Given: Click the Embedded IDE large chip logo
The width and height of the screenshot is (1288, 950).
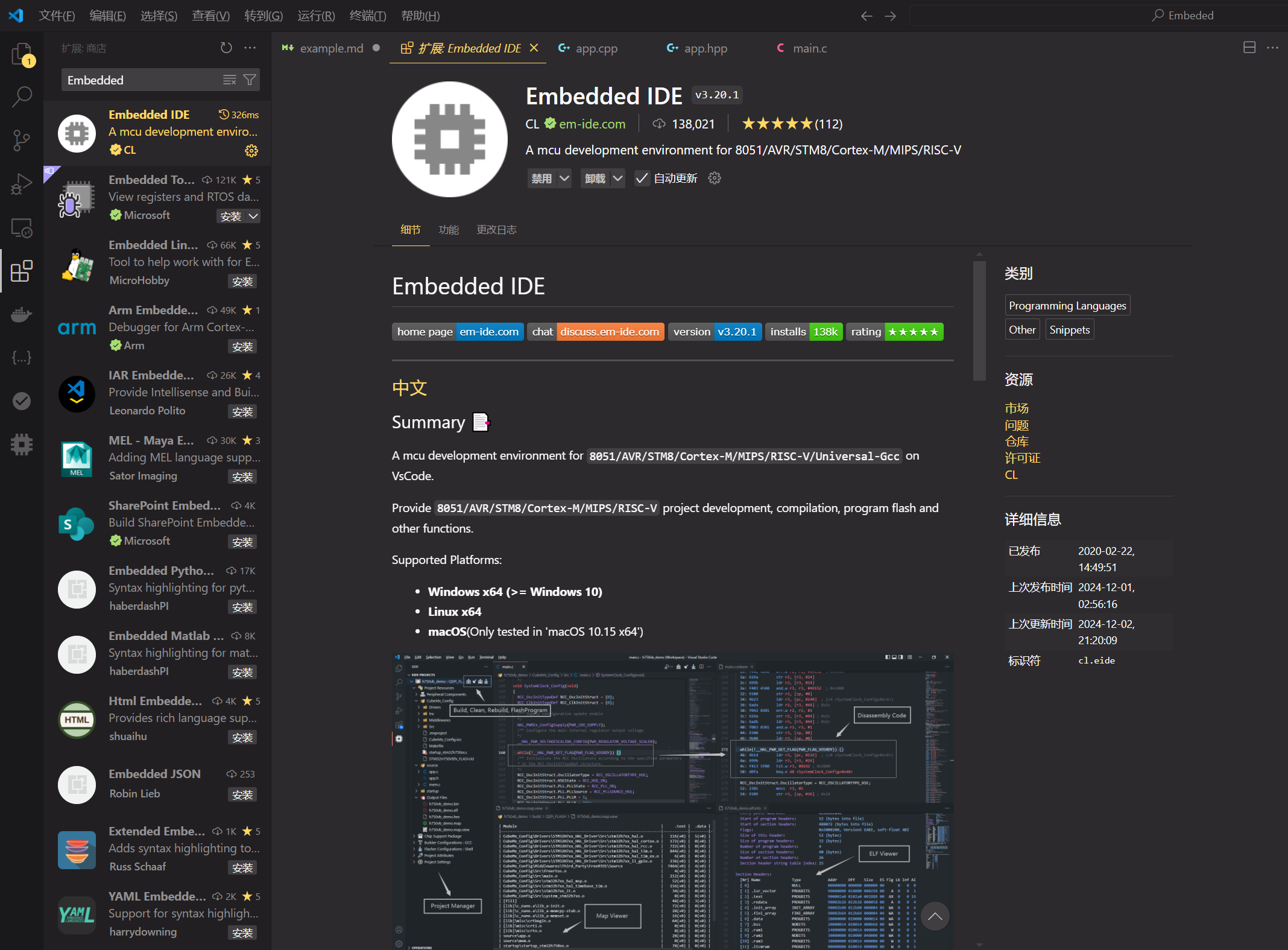Looking at the screenshot, I should [x=450, y=139].
